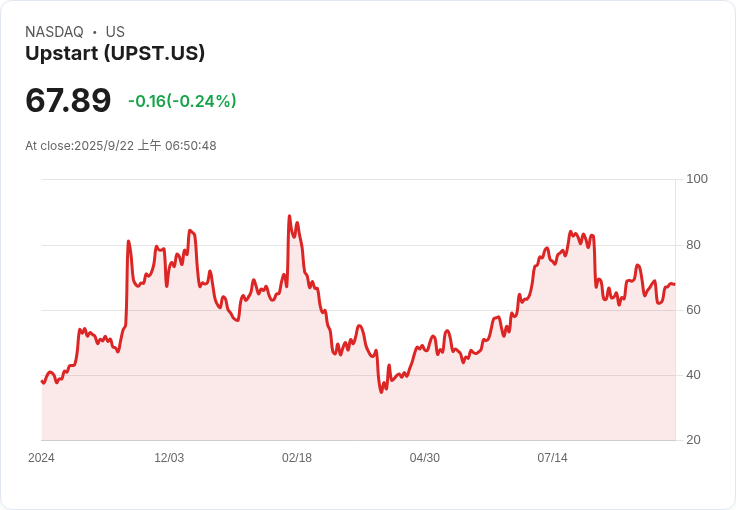Select the 02/18 x-axis date label
The width and height of the screenshot is (736, 510).
(297, 458)
